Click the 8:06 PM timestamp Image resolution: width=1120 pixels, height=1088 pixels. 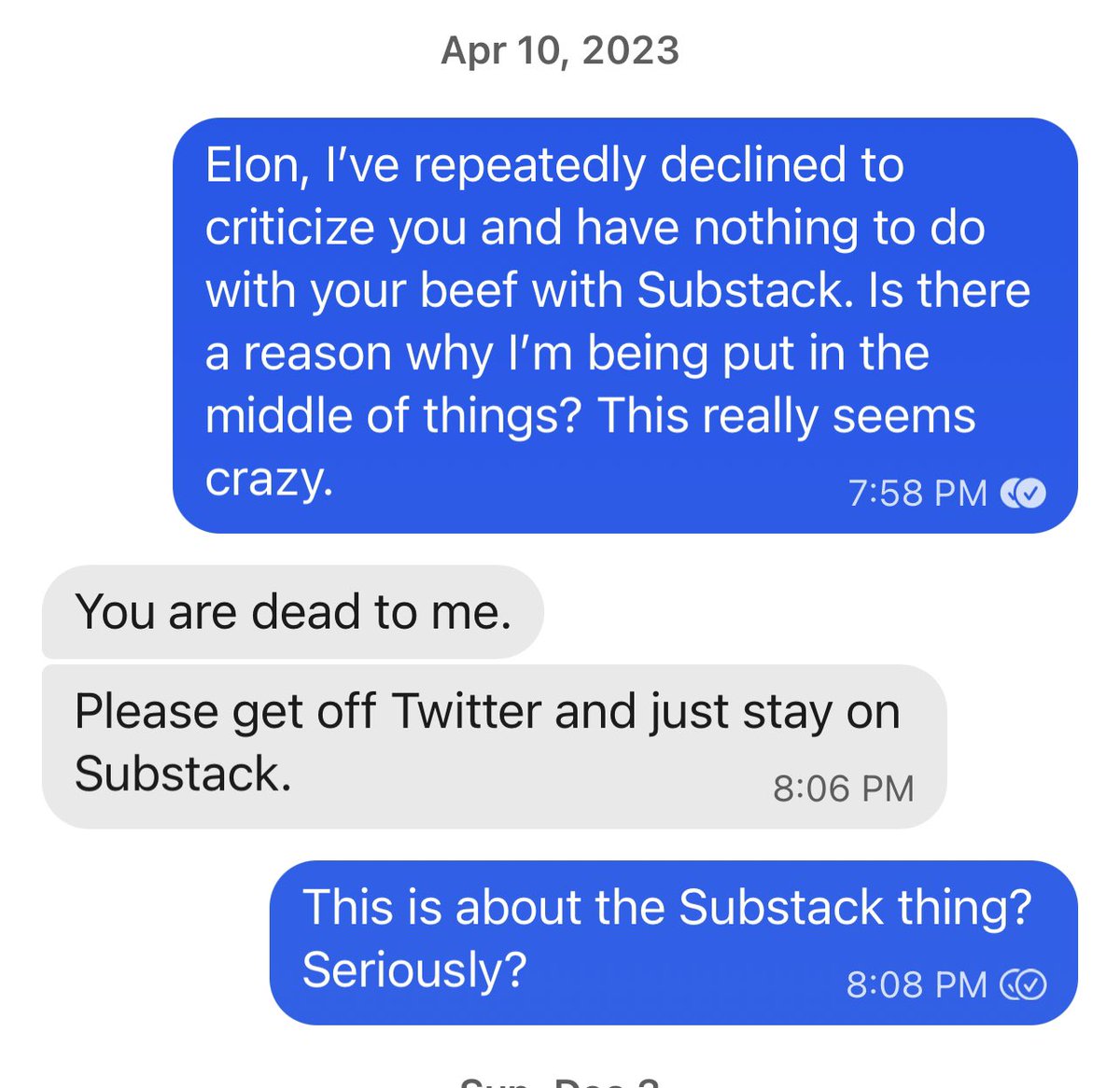point(843,788)
